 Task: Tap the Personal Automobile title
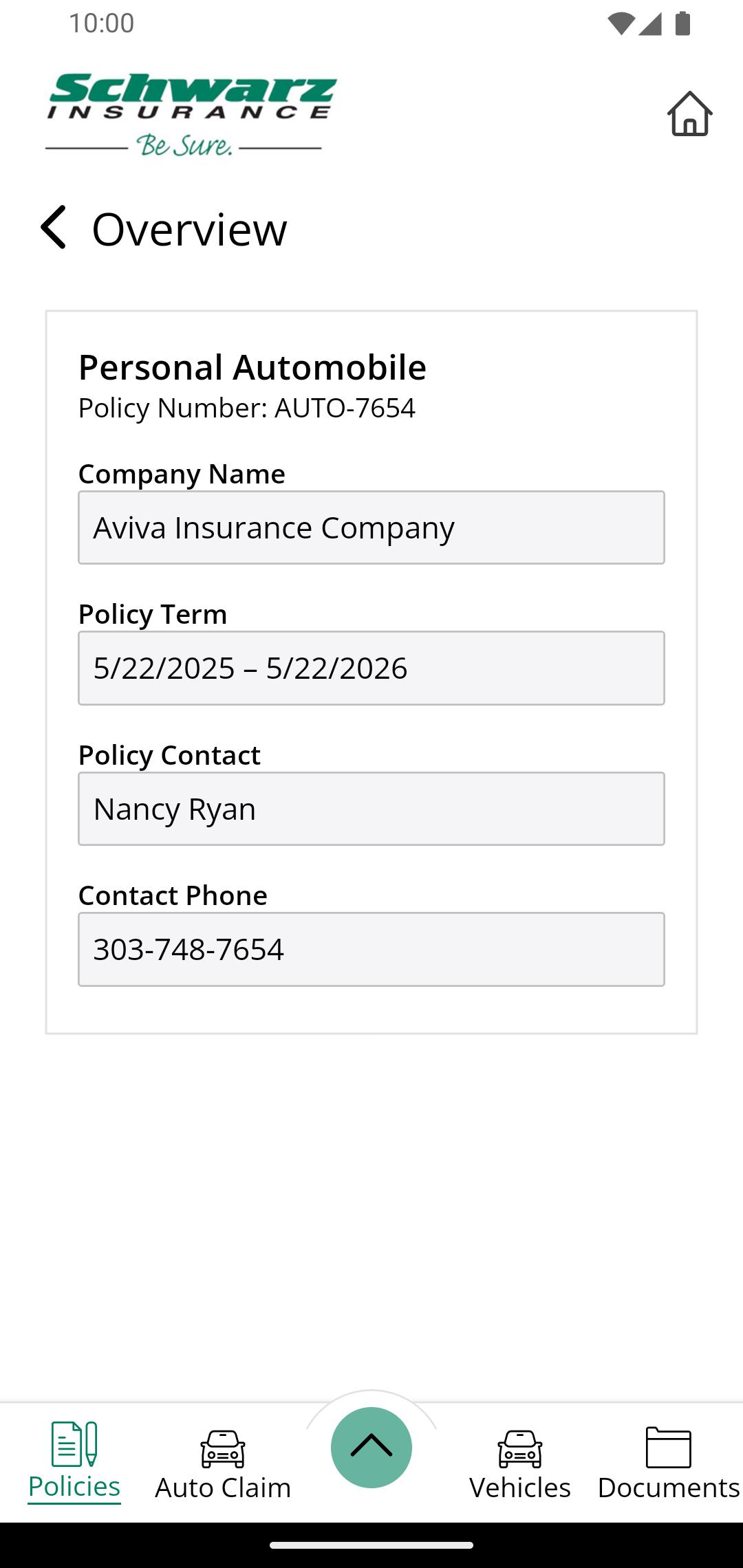[252, 368]
